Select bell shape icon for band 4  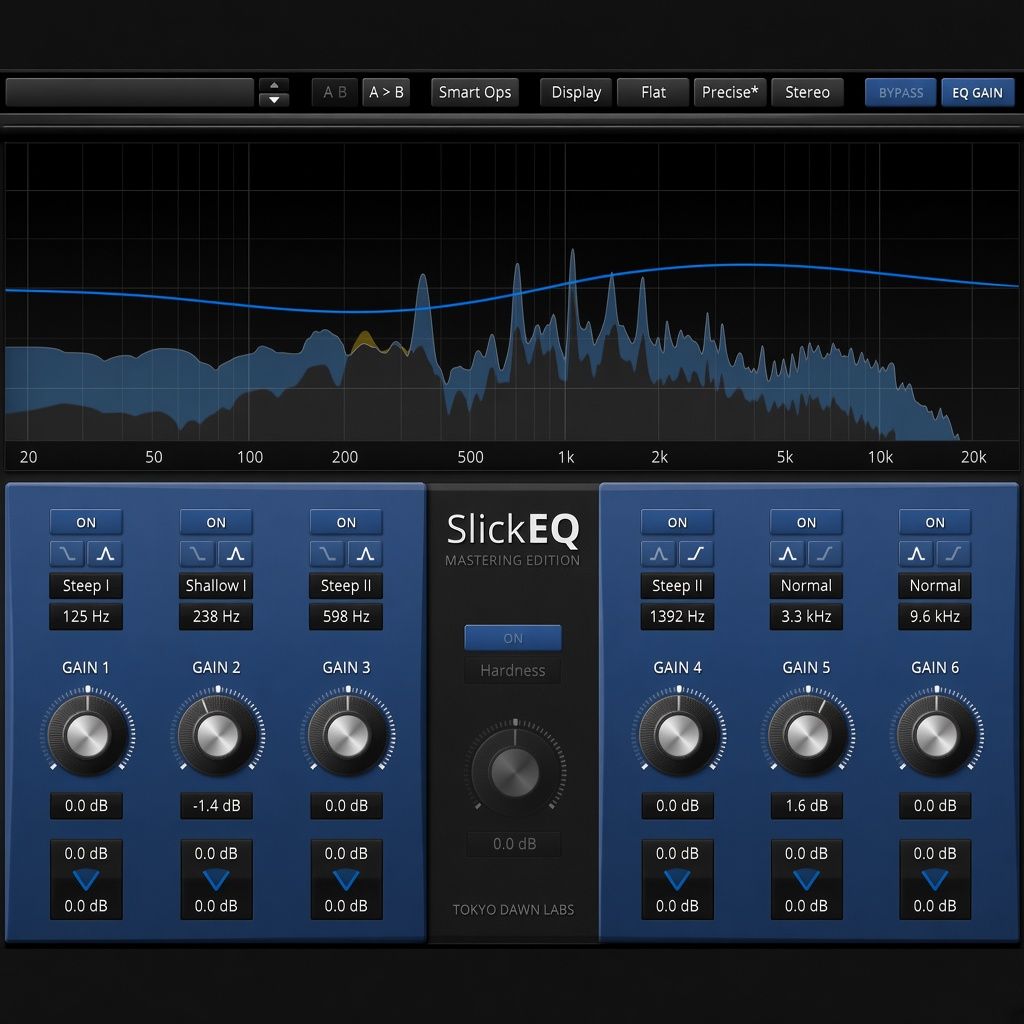(x=658, y=554)
